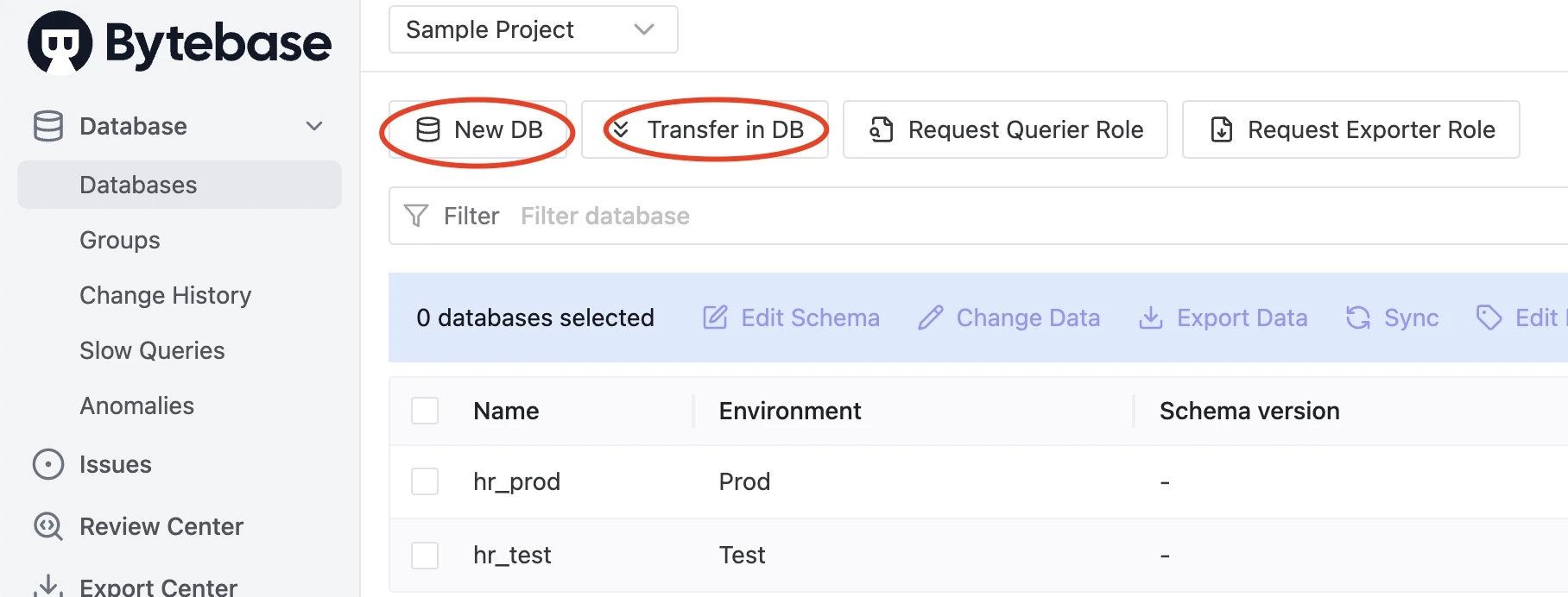Click the Export Center download icon
Viewport: 1568px width, 597px height.
[x=48, y=587]
